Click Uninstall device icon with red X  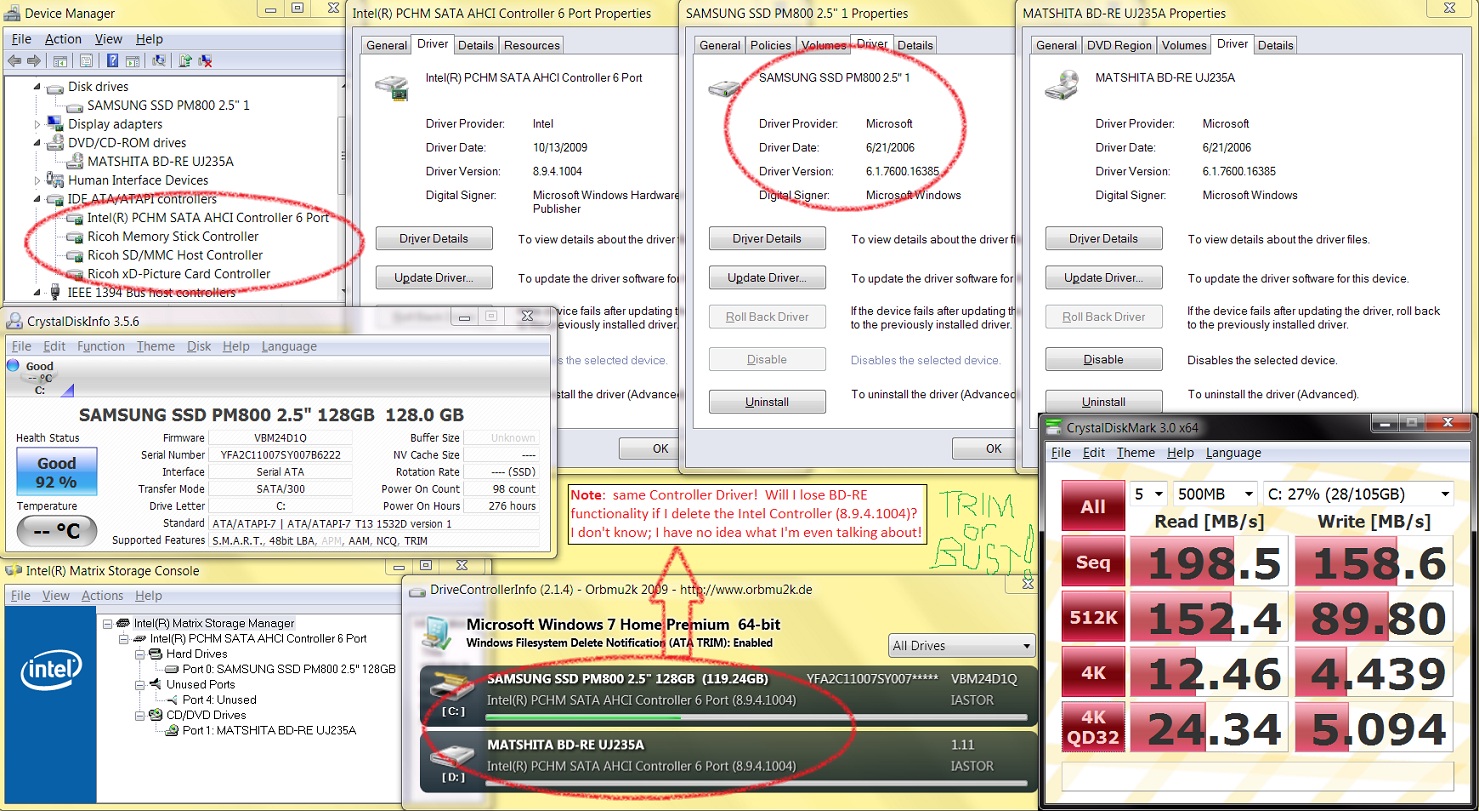point(205,61)
